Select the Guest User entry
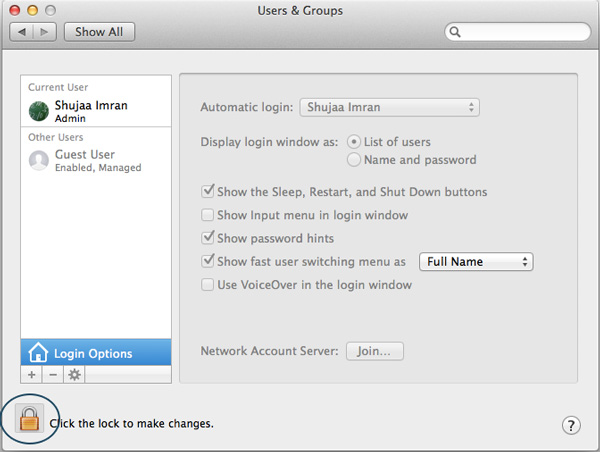The height and width of the screenshot is (452, 600). tap(96, 160)
